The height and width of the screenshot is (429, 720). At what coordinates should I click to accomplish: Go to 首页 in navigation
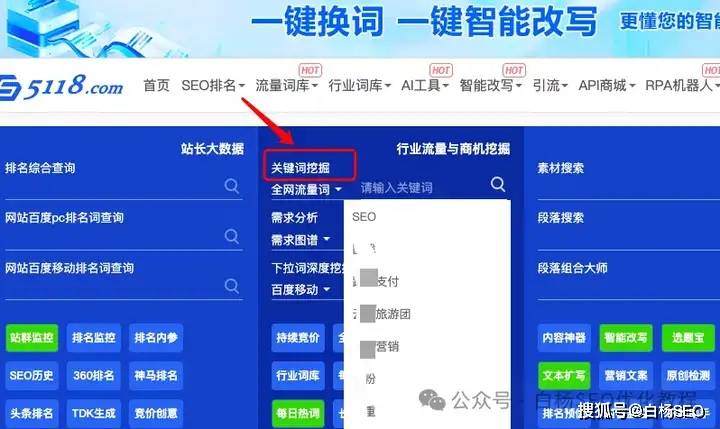156,85
